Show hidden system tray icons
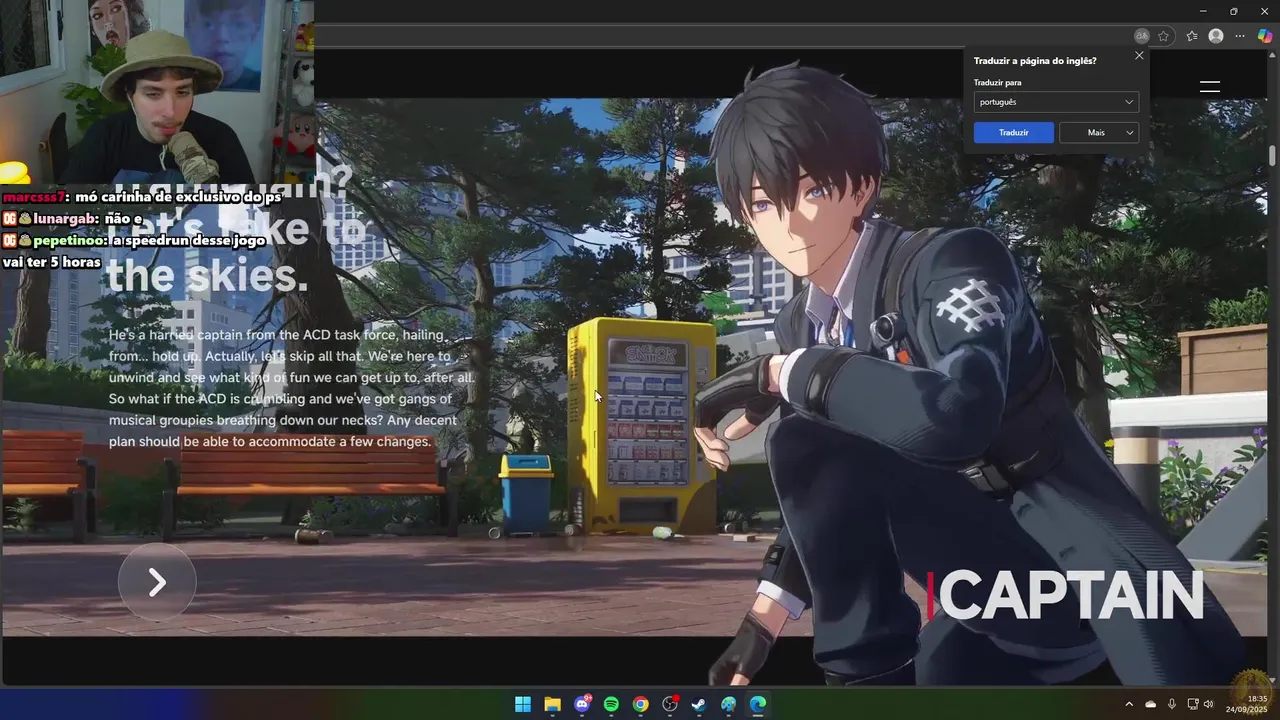The image size is (1280, 720). [x=1129, y=704]
